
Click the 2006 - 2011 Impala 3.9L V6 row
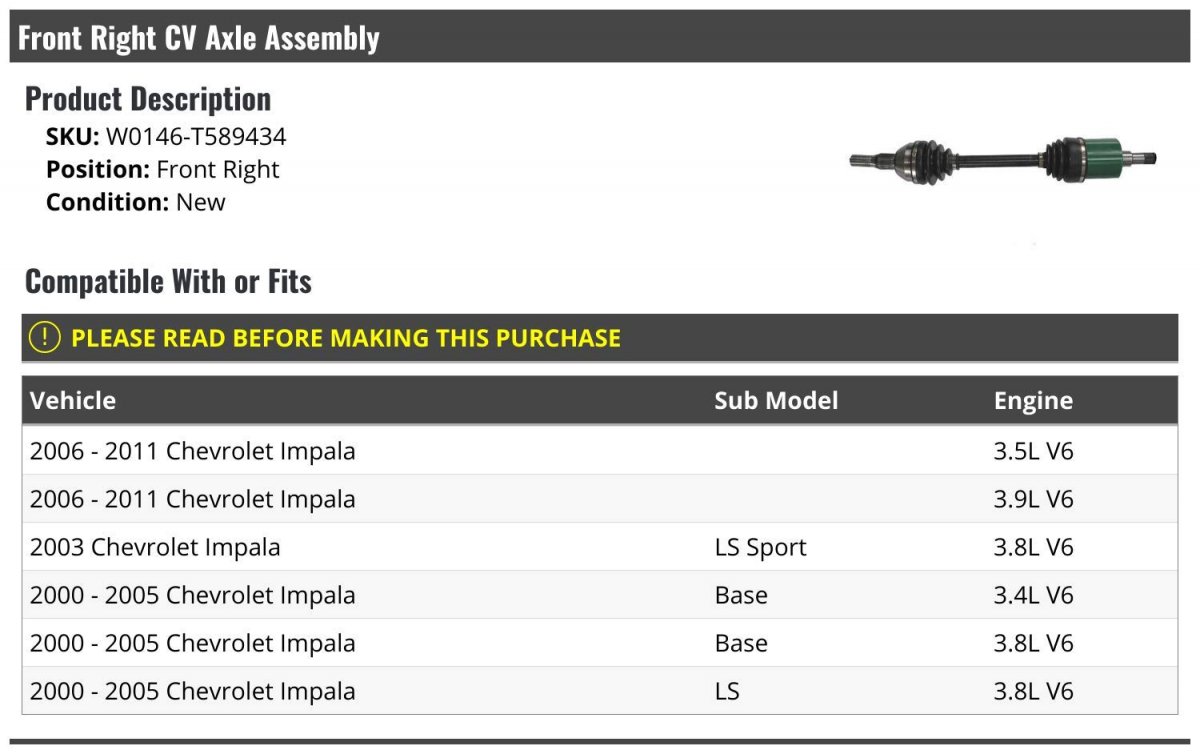point(600,499)
